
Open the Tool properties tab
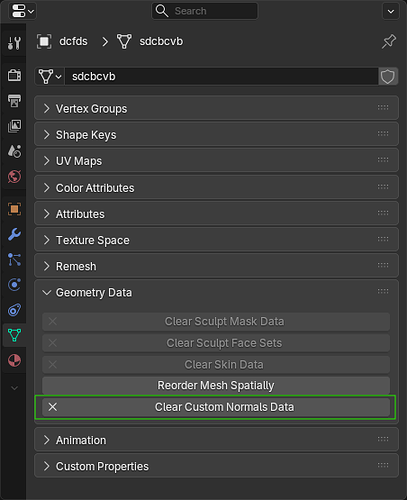(x=14, y=43)
